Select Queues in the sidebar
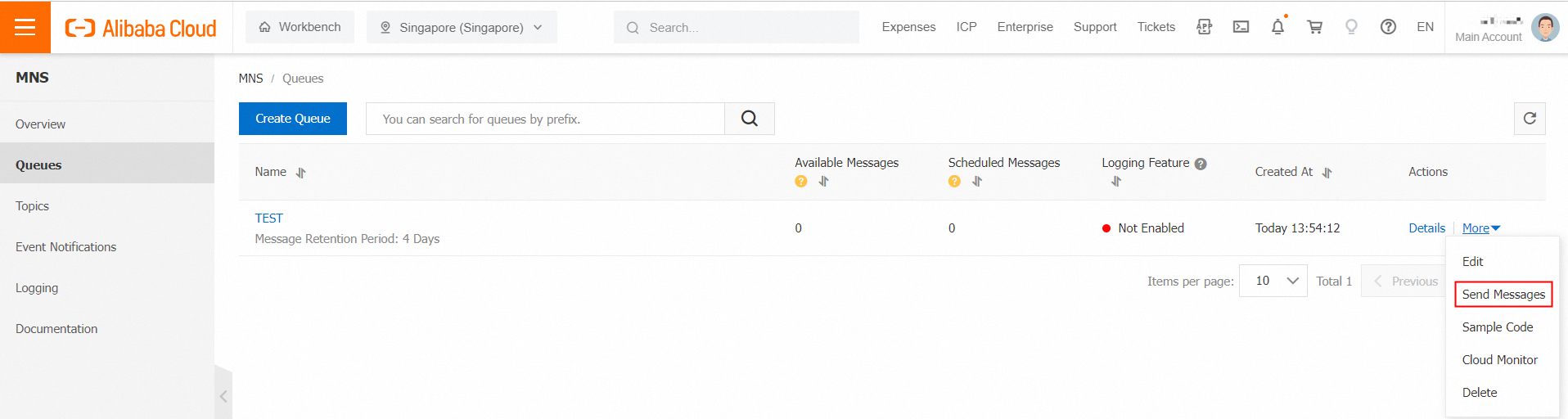Screen dimensions: 1568x419 107,164
